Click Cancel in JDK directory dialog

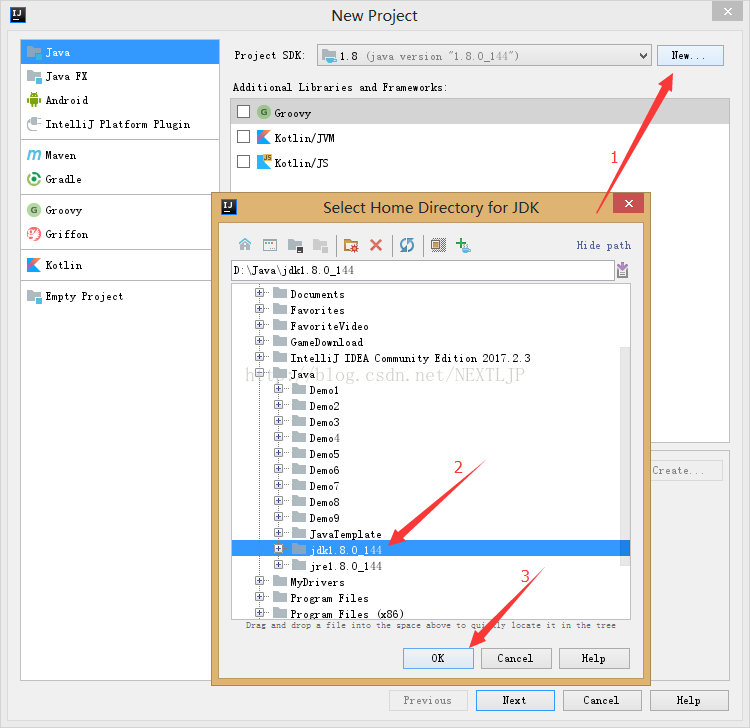click(516, 658)
